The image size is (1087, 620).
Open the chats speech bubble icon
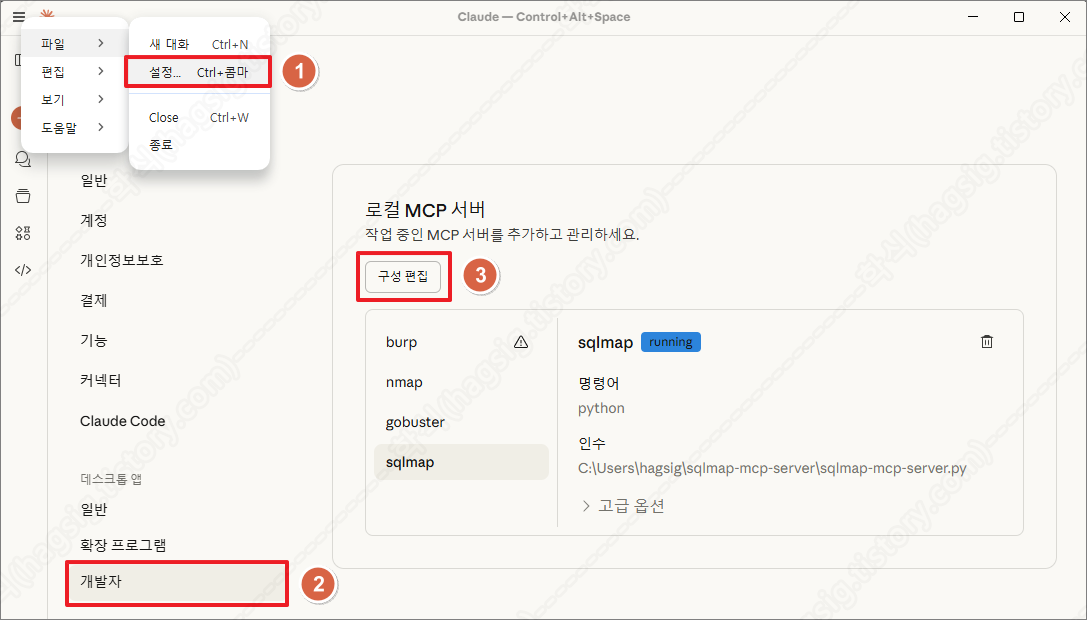tap(23, 160)
